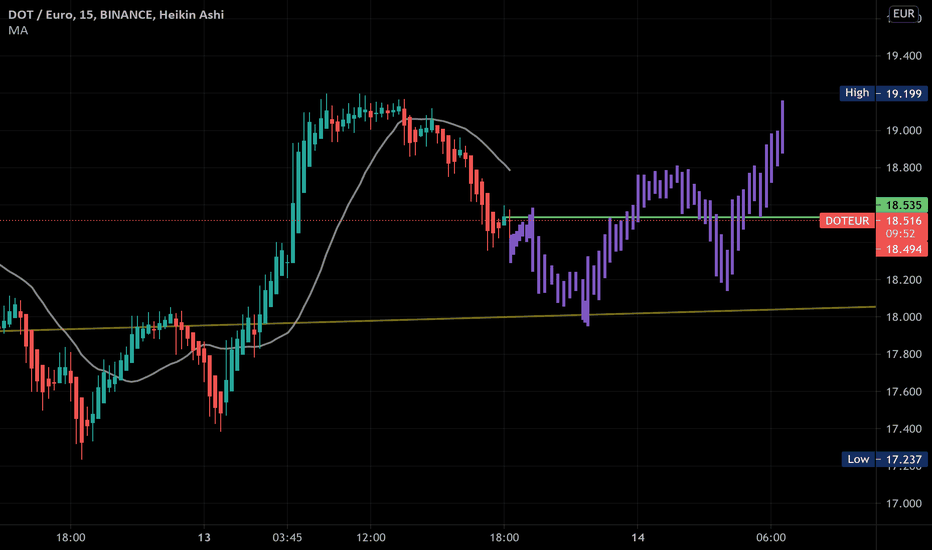Click the EUR currency button
Image resolution: width=932 pixels, height=550 pixels.
[903, 14]
